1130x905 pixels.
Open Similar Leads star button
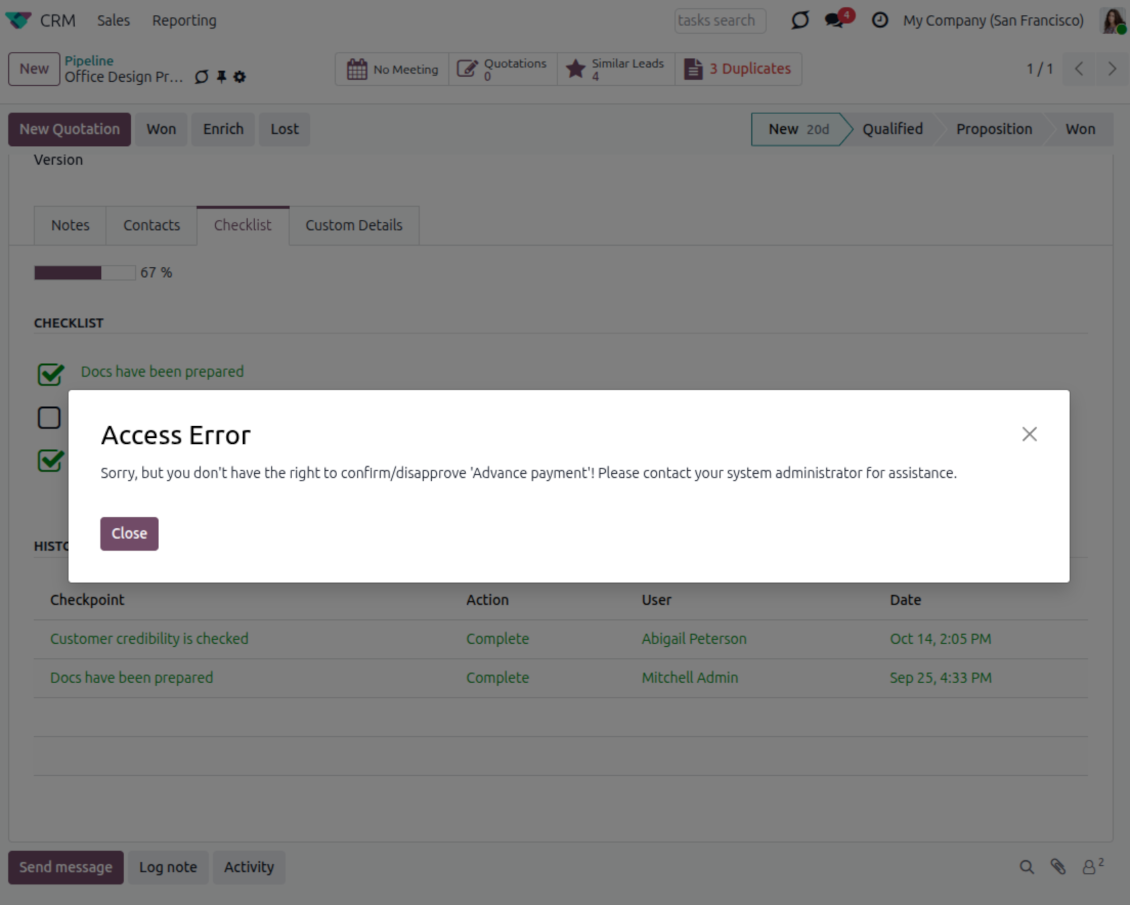tap(615, 69)
